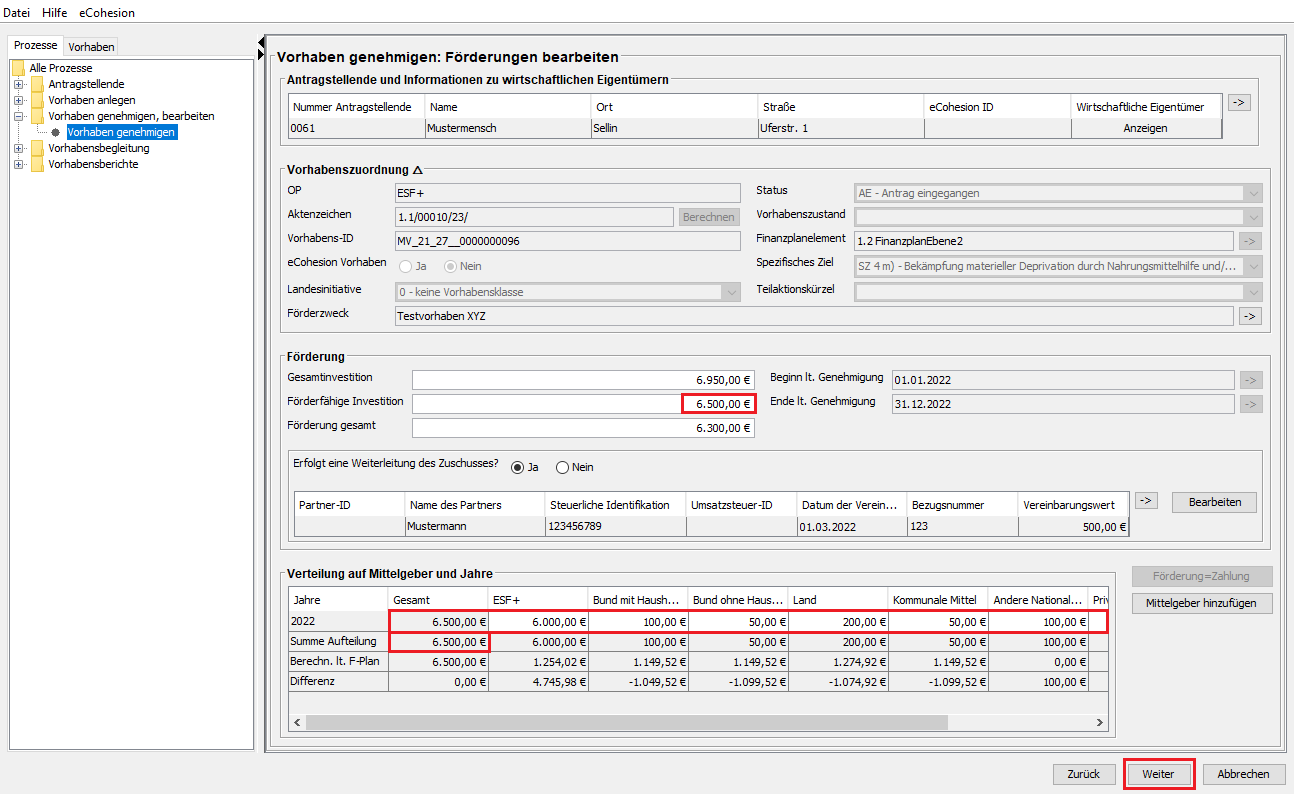Collapse Vorhabenszuordnung section triangle

pos(418,171)
